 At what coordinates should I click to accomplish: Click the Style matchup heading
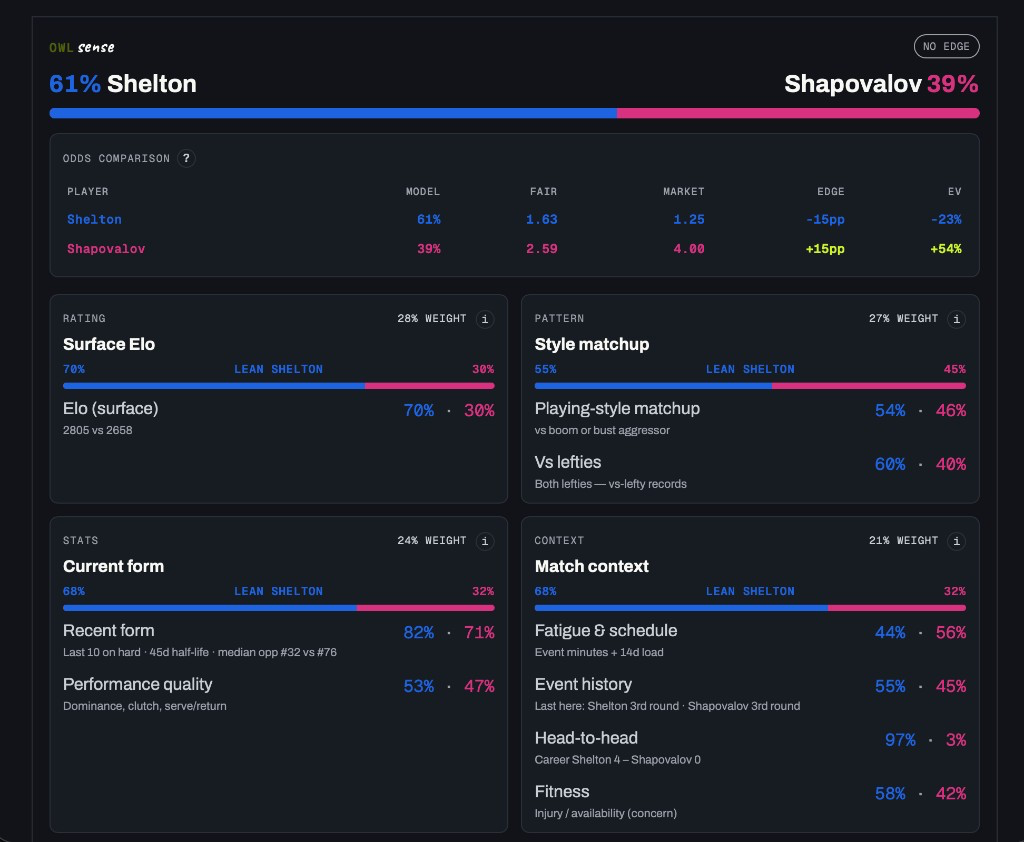[x=592, y=344]
